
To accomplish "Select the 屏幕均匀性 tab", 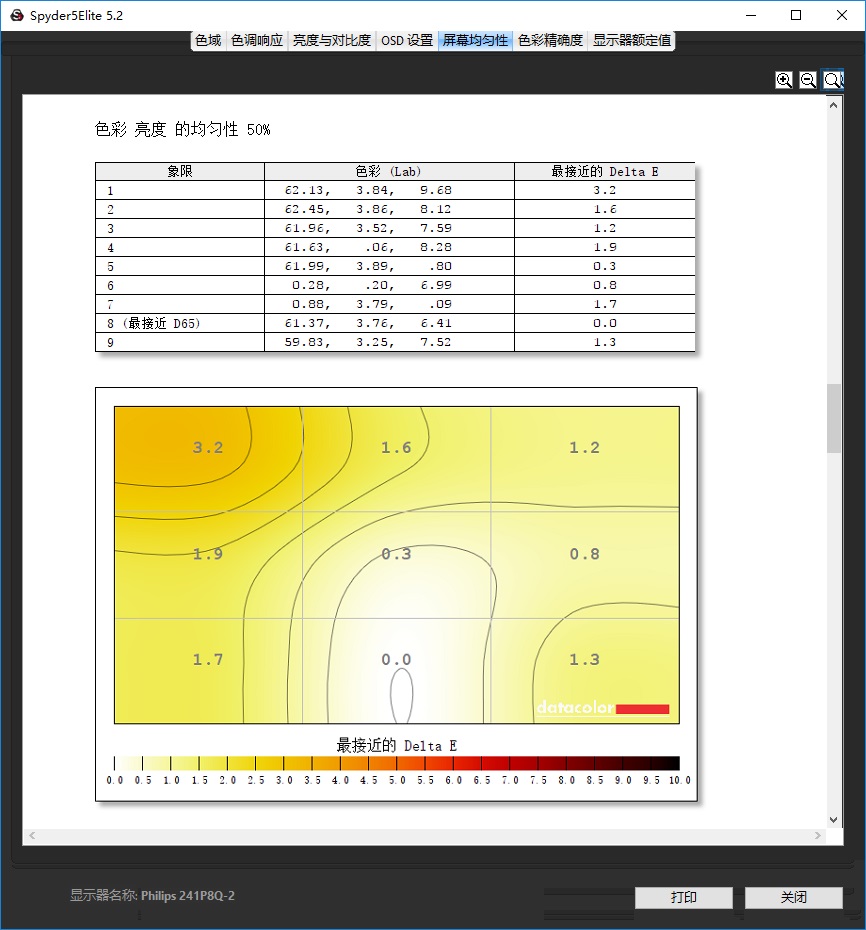I will [475, 40].
